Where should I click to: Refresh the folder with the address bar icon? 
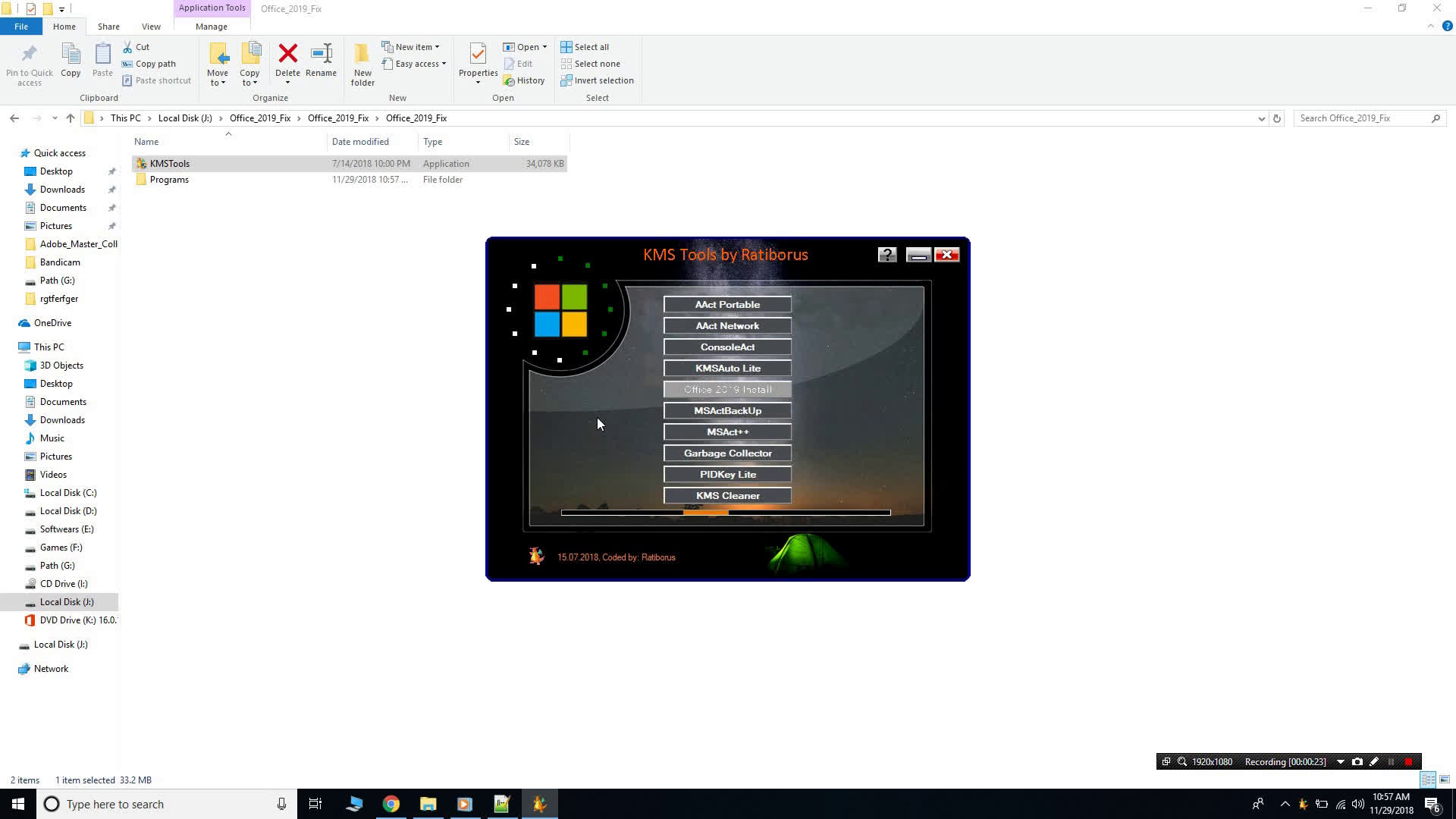pyautogui.click(x=1277, y=118)
